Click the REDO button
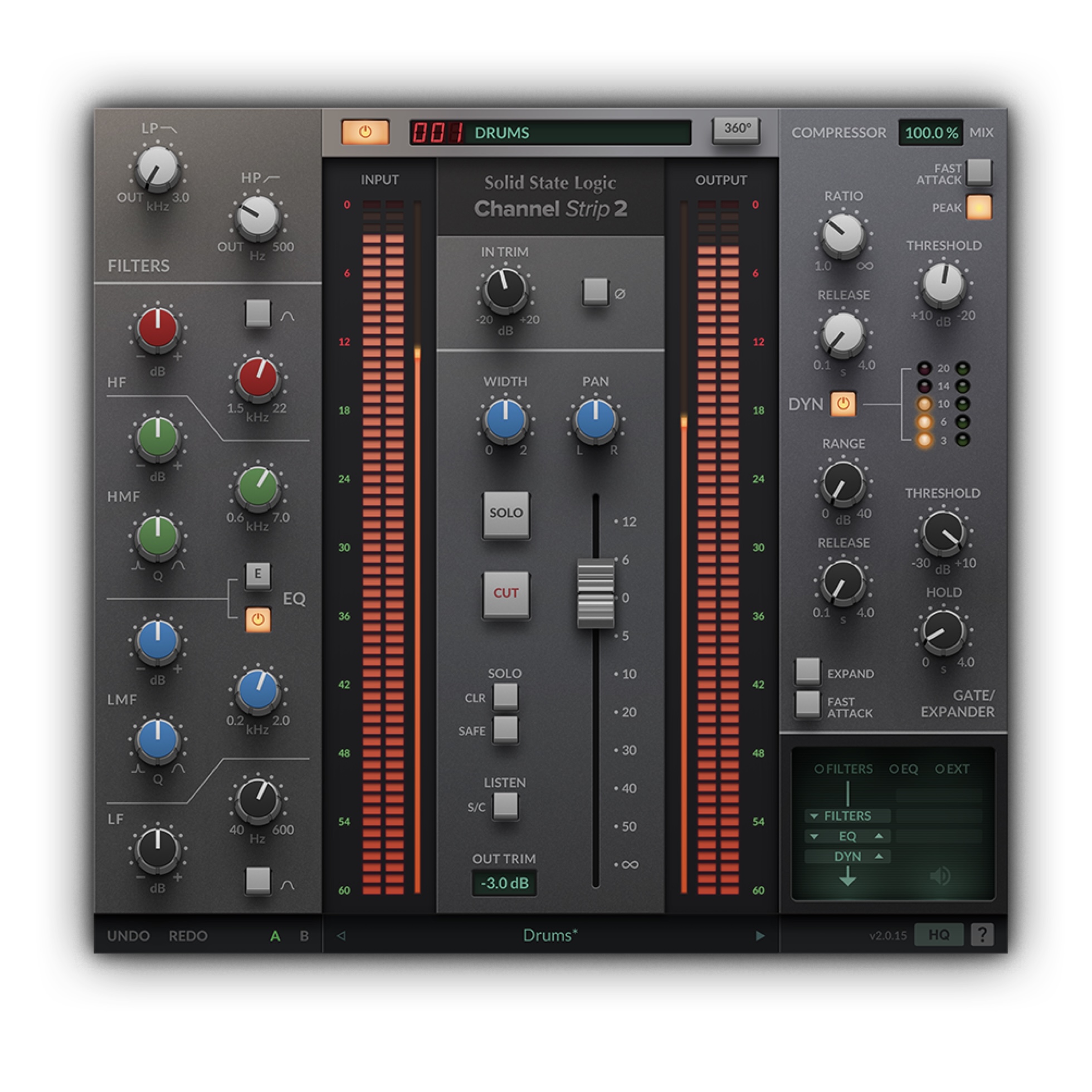Screen dimensions: 1092x1092 coord(188,936)
